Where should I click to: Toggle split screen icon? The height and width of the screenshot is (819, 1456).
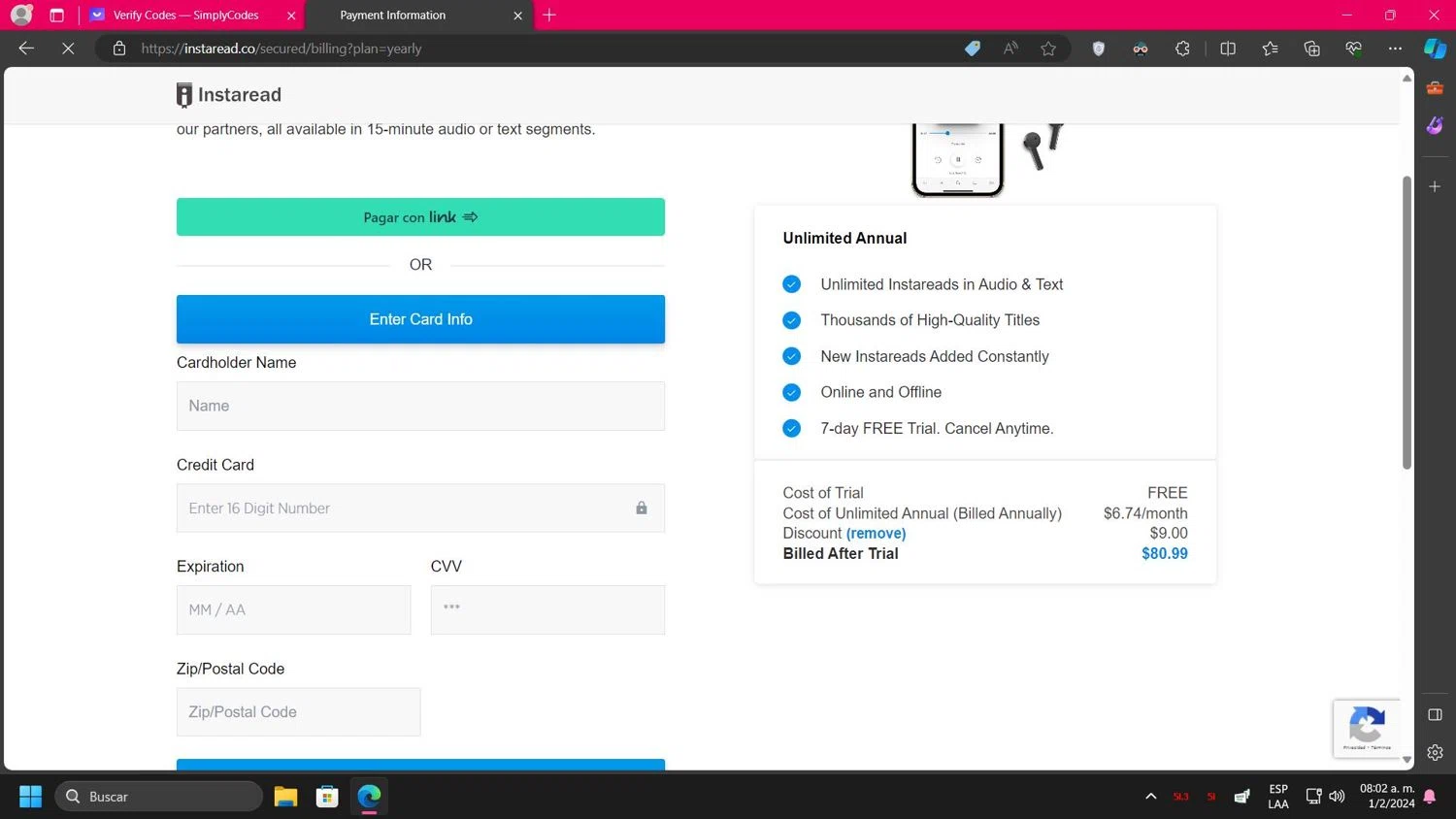pyautogui.click(x=1228, y=49)
